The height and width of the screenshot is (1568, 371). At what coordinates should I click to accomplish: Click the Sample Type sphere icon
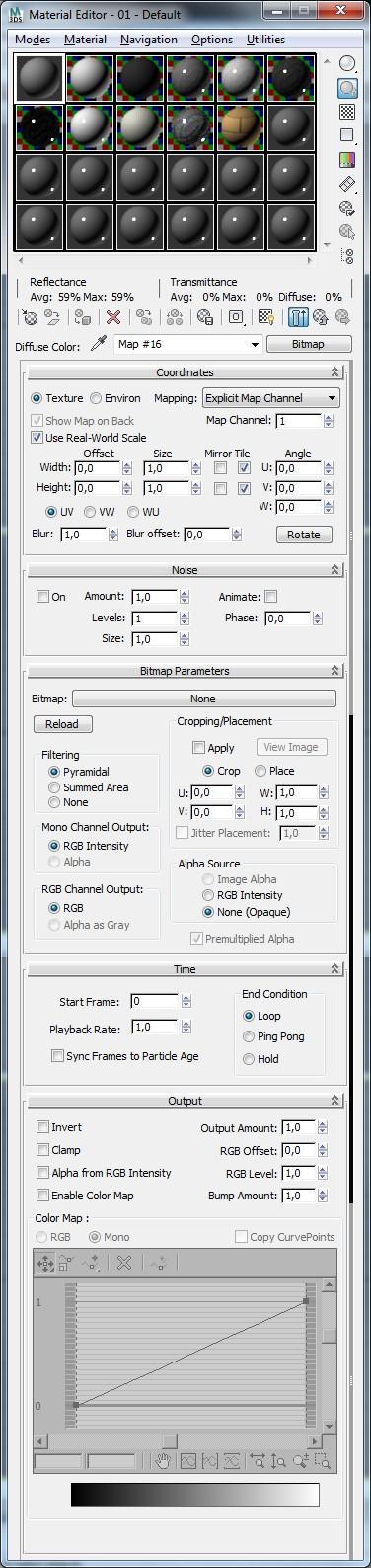tap(347, 63)
